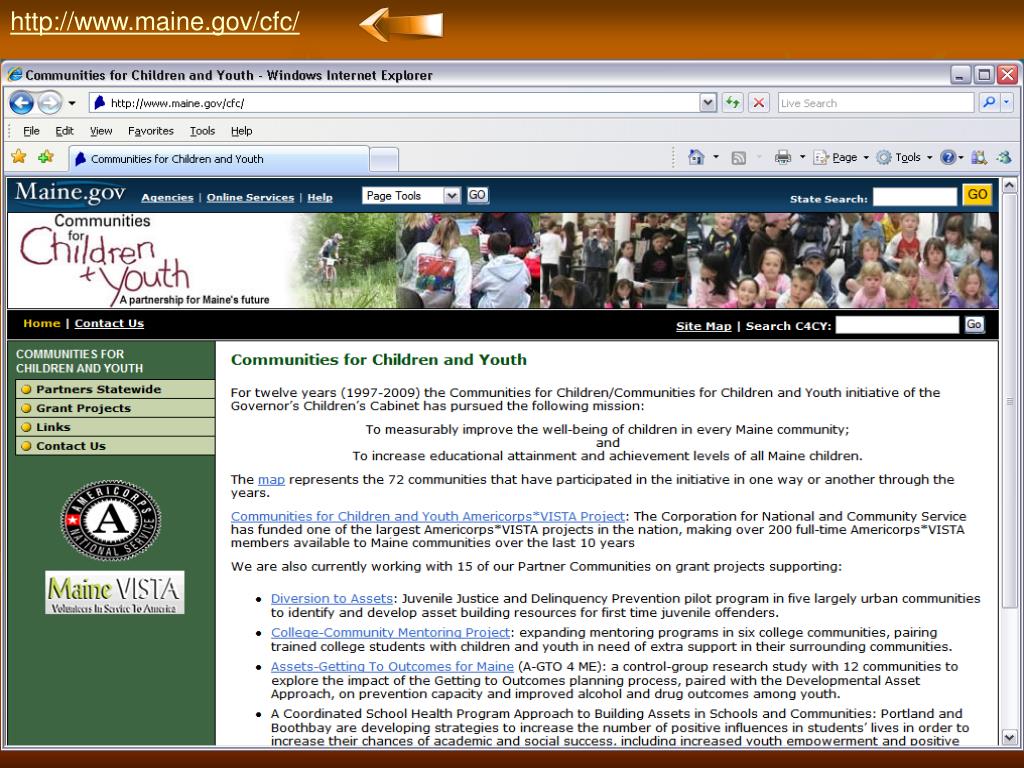Select the Communities for Children and Youth tab

coord(219,159)
